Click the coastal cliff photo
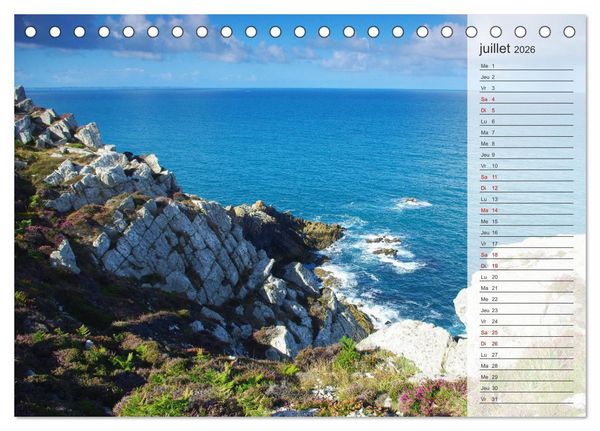600x431 pixels. [x=241, y=216]
